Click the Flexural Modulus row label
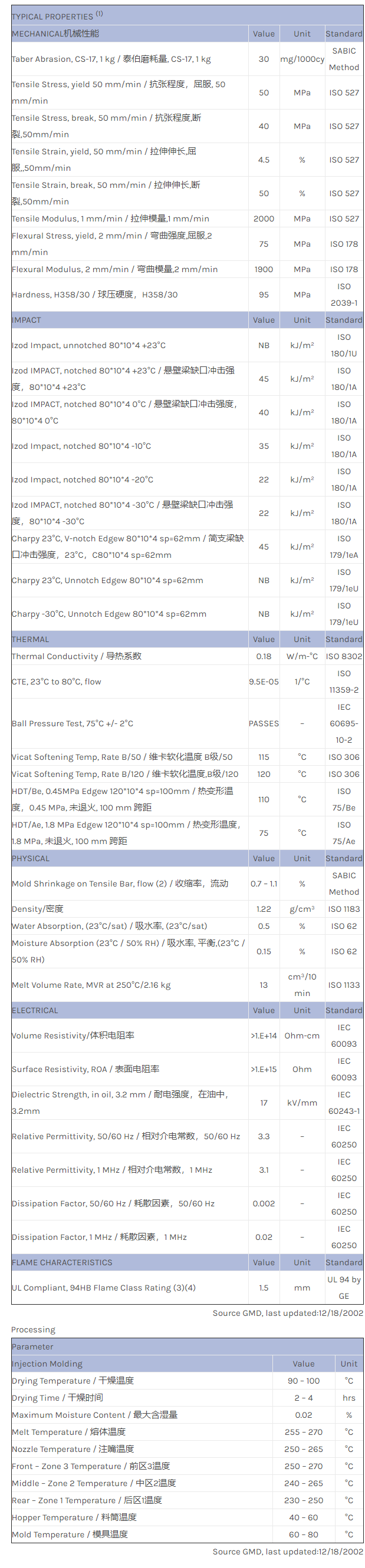This screenshot has width=365, height=1568. [x=114, y=269]
